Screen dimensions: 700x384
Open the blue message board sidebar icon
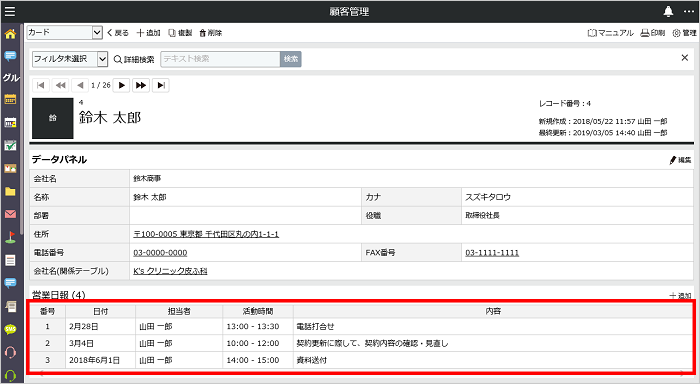10,283
